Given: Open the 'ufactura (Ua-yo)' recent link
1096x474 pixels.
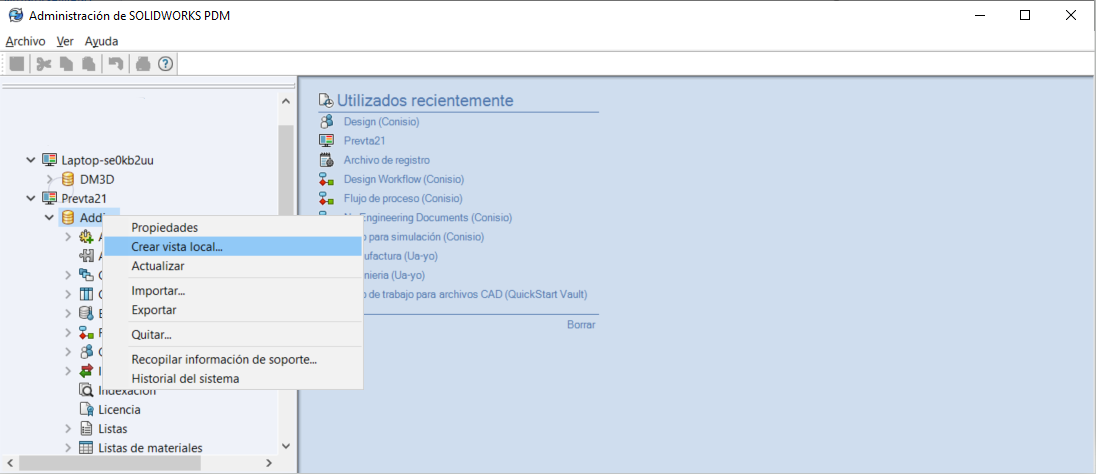Looking at the screenshot, I should coord(401,256).
